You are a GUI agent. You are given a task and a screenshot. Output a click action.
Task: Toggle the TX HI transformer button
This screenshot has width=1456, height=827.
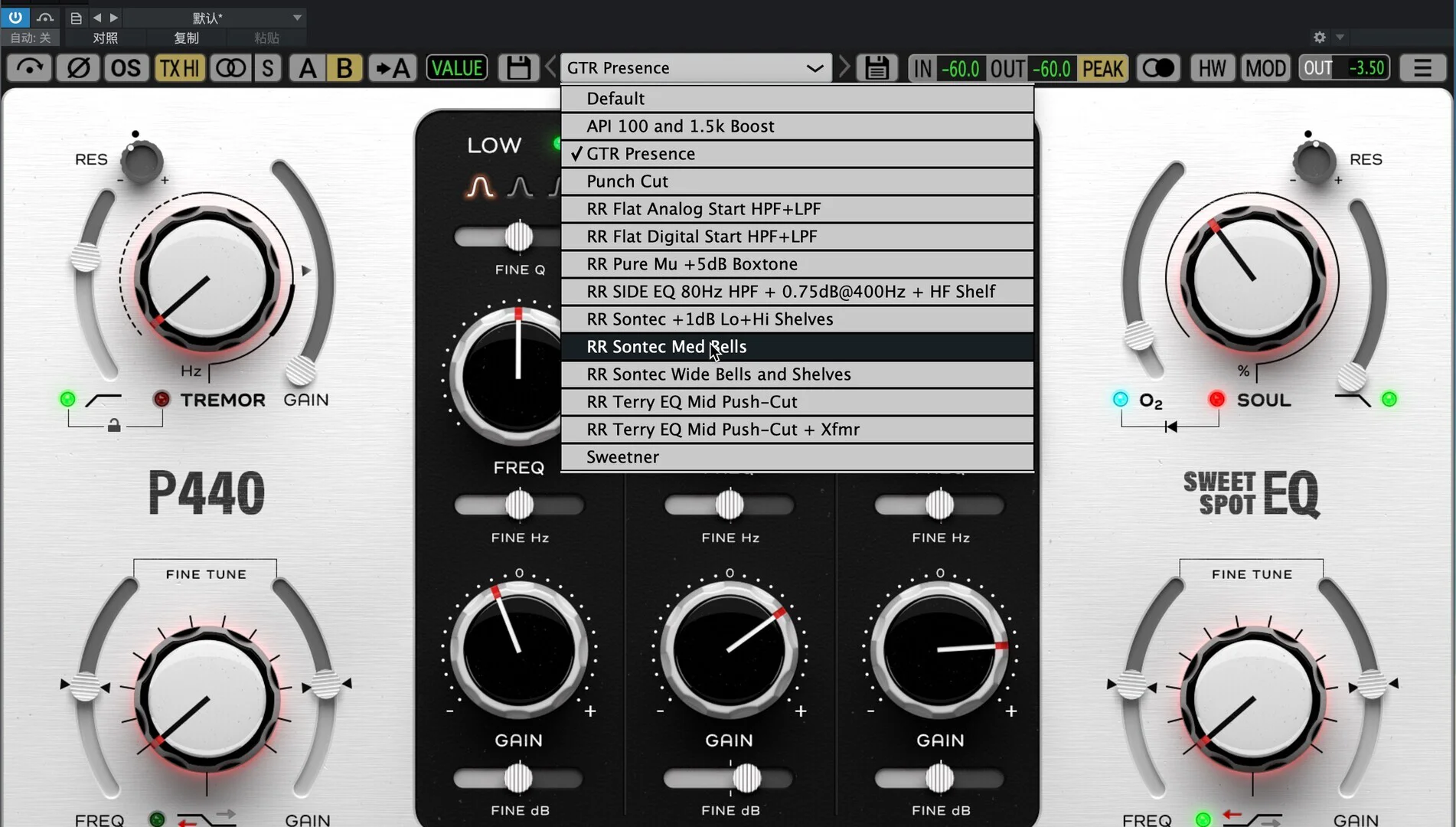180,68
